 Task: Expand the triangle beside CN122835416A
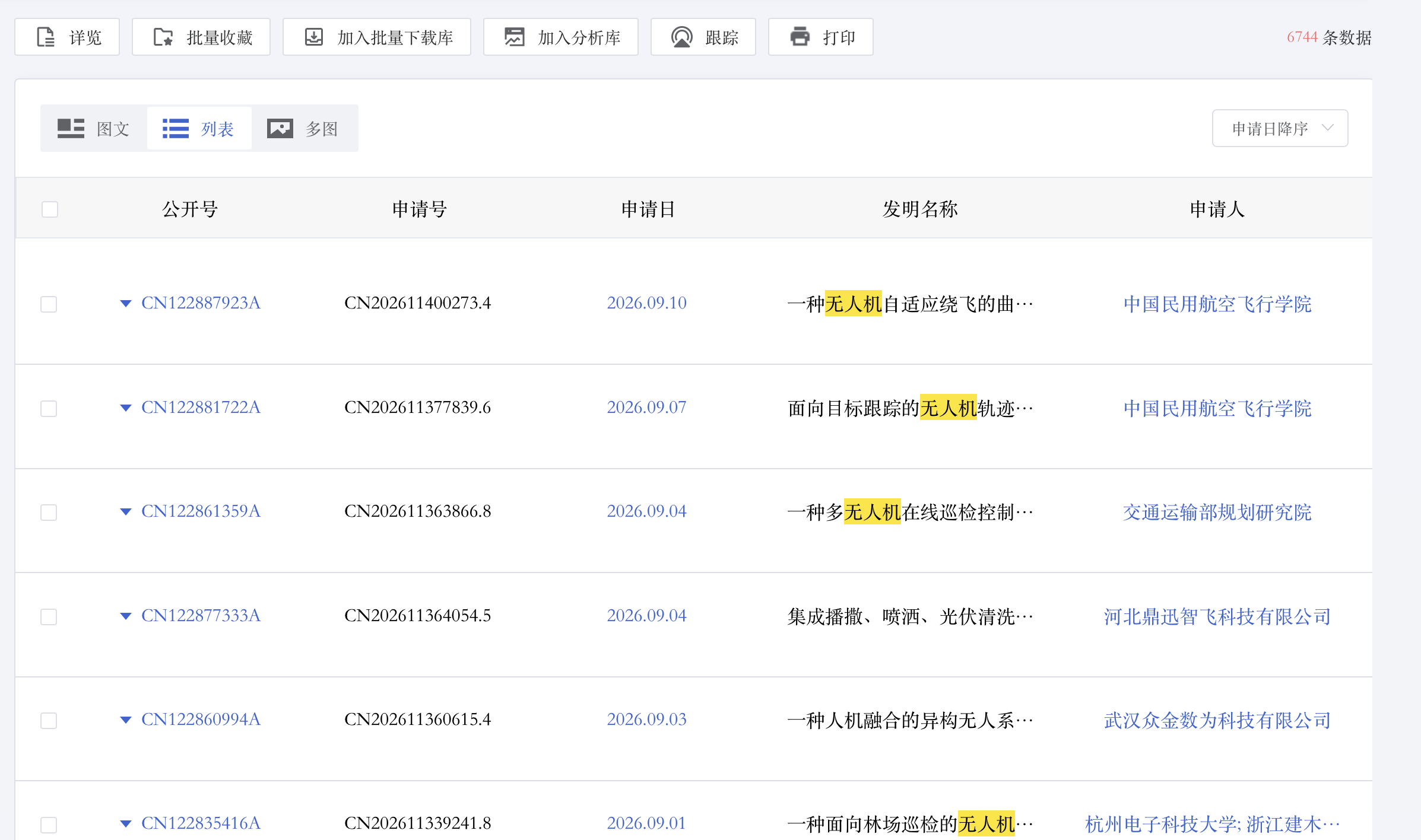pyautogui.click(x=125, y=824)
